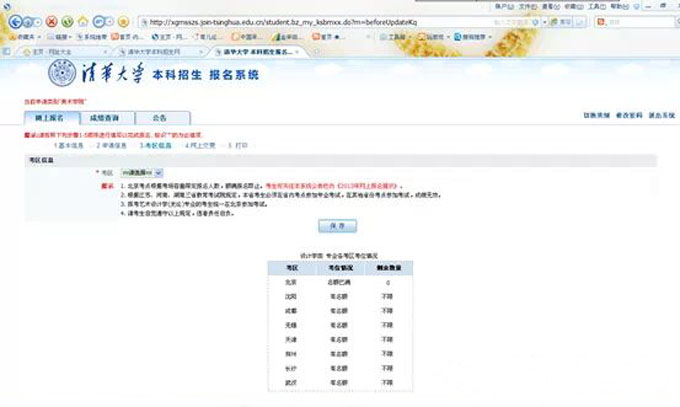Stop page loading with red X icon
Image resolution: width=680 pixels, height=407 pixels.
point(52,21)
